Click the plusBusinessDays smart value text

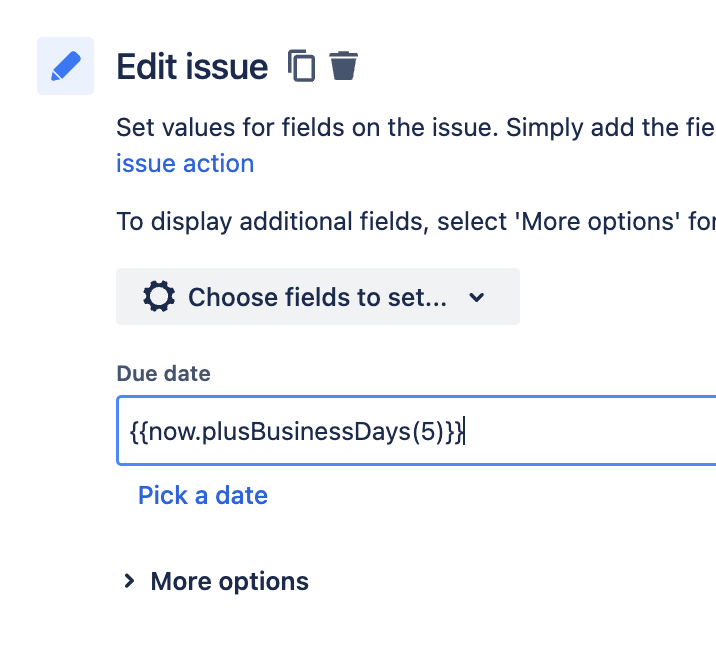(307, 432)
